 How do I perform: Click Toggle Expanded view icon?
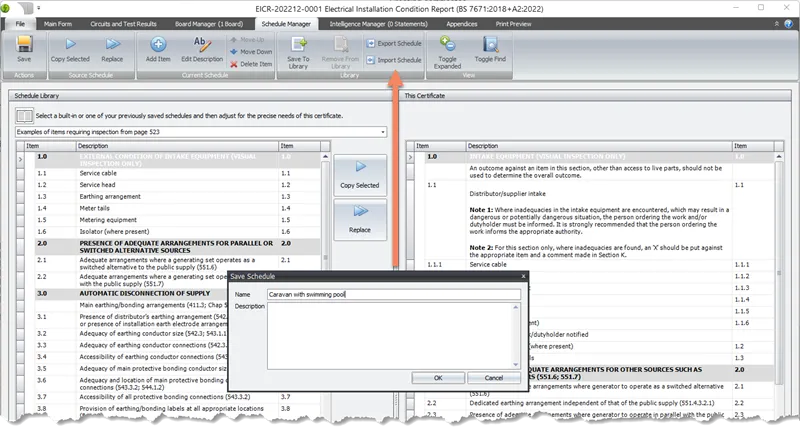click(447, 53)
